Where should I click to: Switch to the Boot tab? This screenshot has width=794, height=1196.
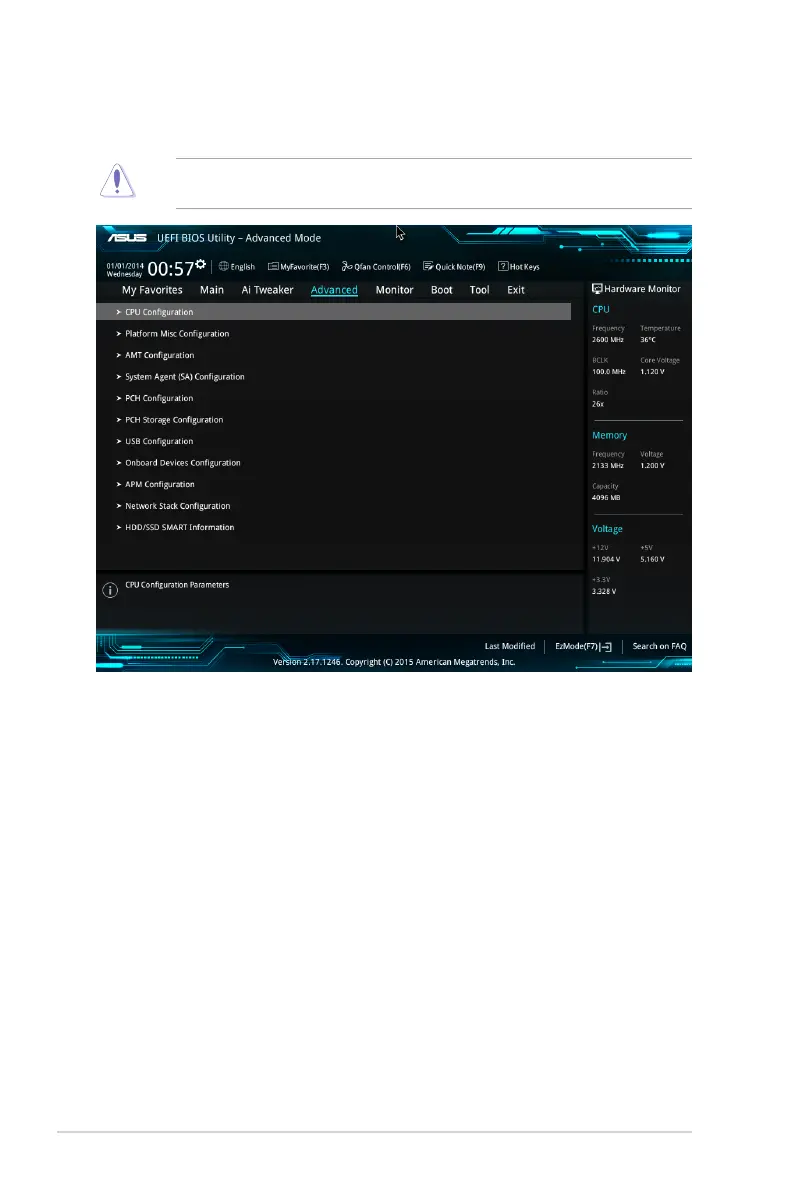442,290
